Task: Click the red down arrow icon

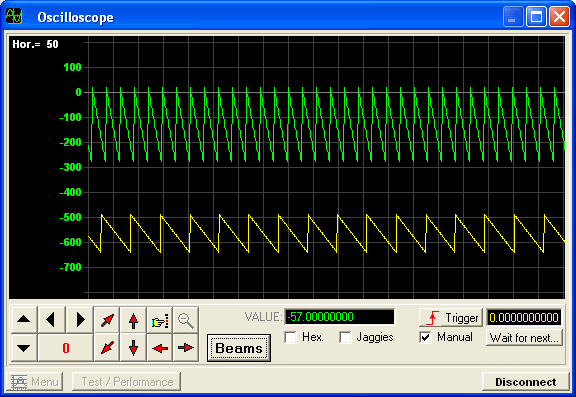Action: click(133, 348)
